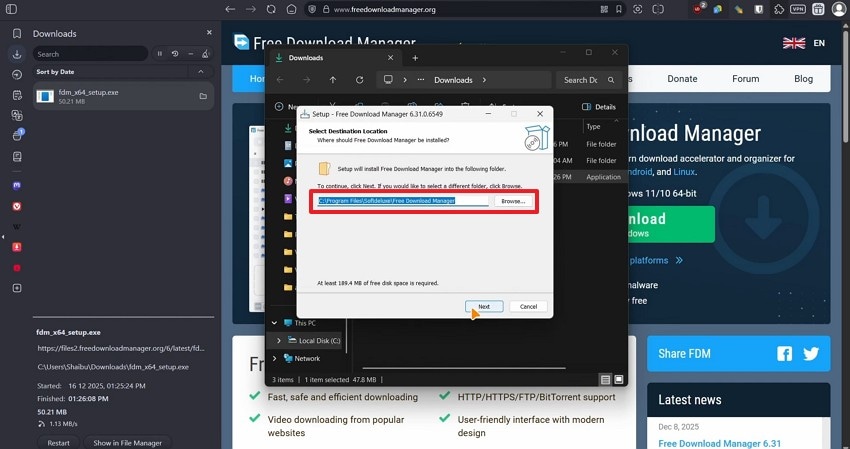The width and height of the screenshot is (850, 449).
Task: Click the browser Forward arrow
Action: (250, 9)
